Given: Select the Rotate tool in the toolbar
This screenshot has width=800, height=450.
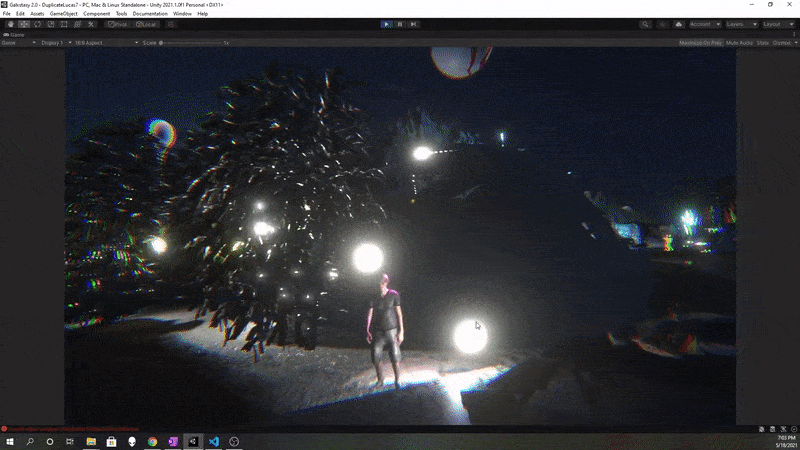Looking at the screenshot, I should [37, 24].
